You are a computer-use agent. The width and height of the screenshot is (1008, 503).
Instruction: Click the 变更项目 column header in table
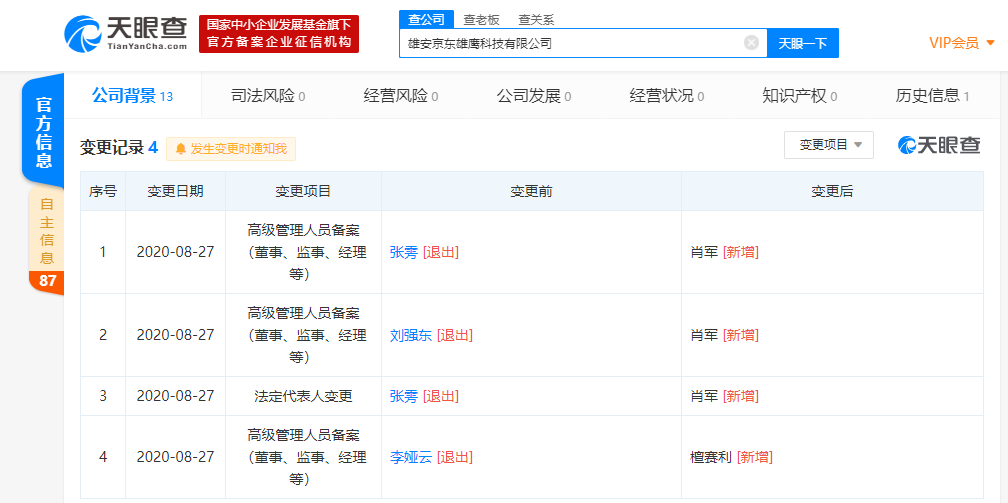pos(303,191)
